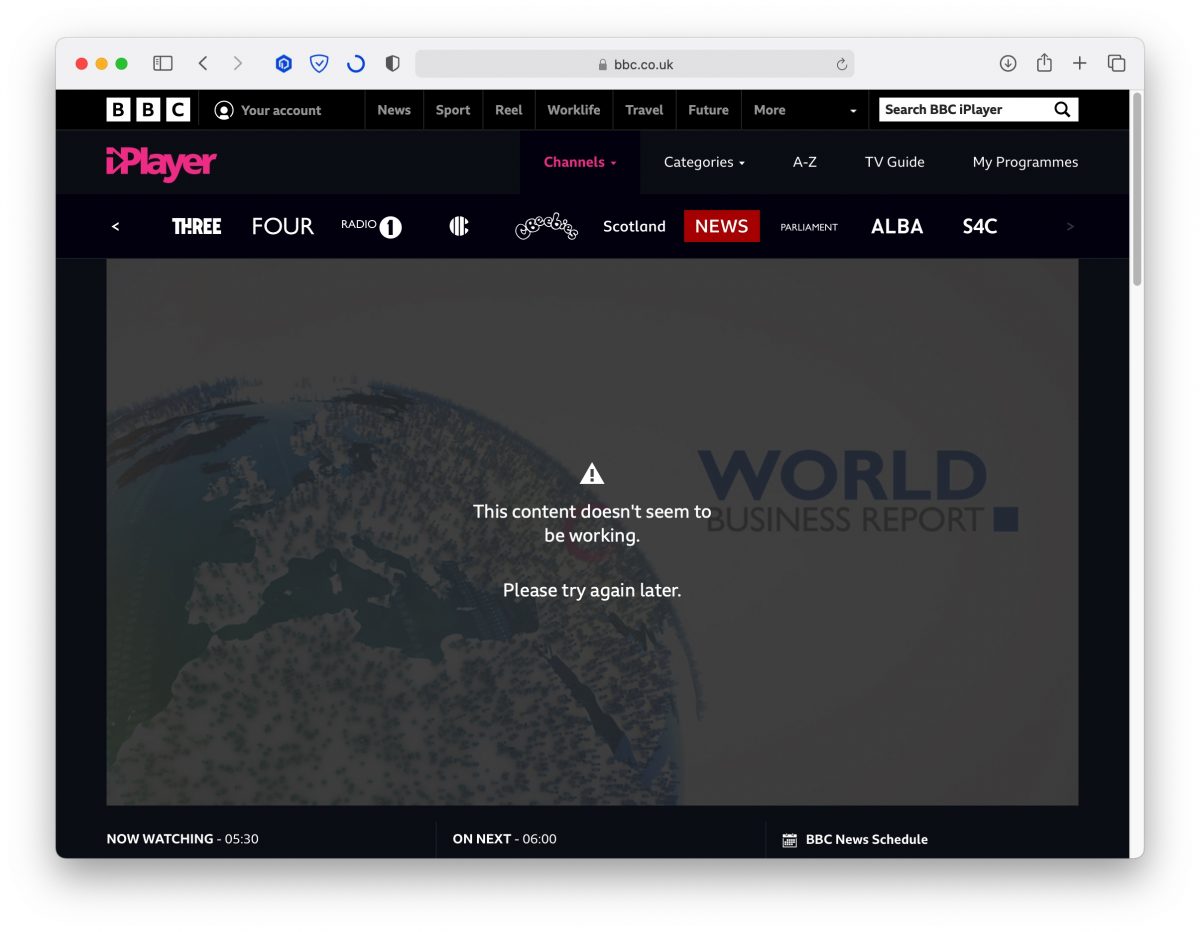Screen dimensions: 1200x932
Task: Select the Radio 1 channel
Action: [x=371, y=227]
